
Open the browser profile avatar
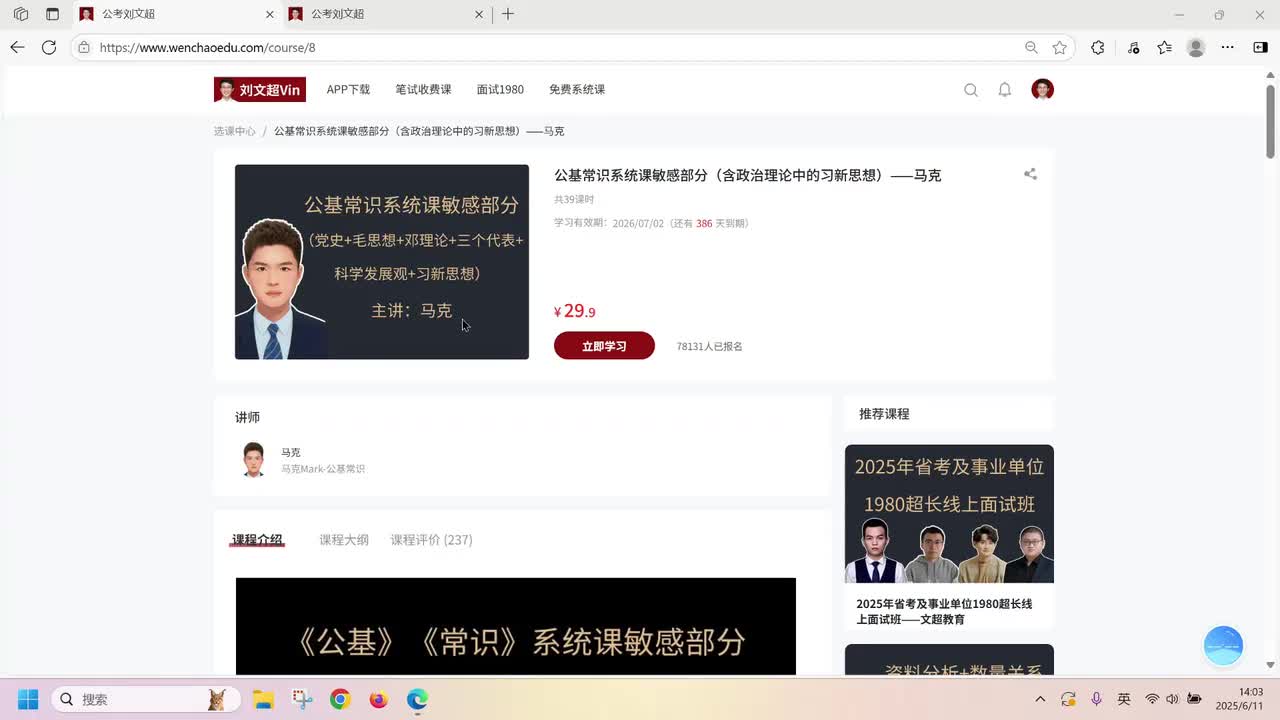[x=1196, y=47]
